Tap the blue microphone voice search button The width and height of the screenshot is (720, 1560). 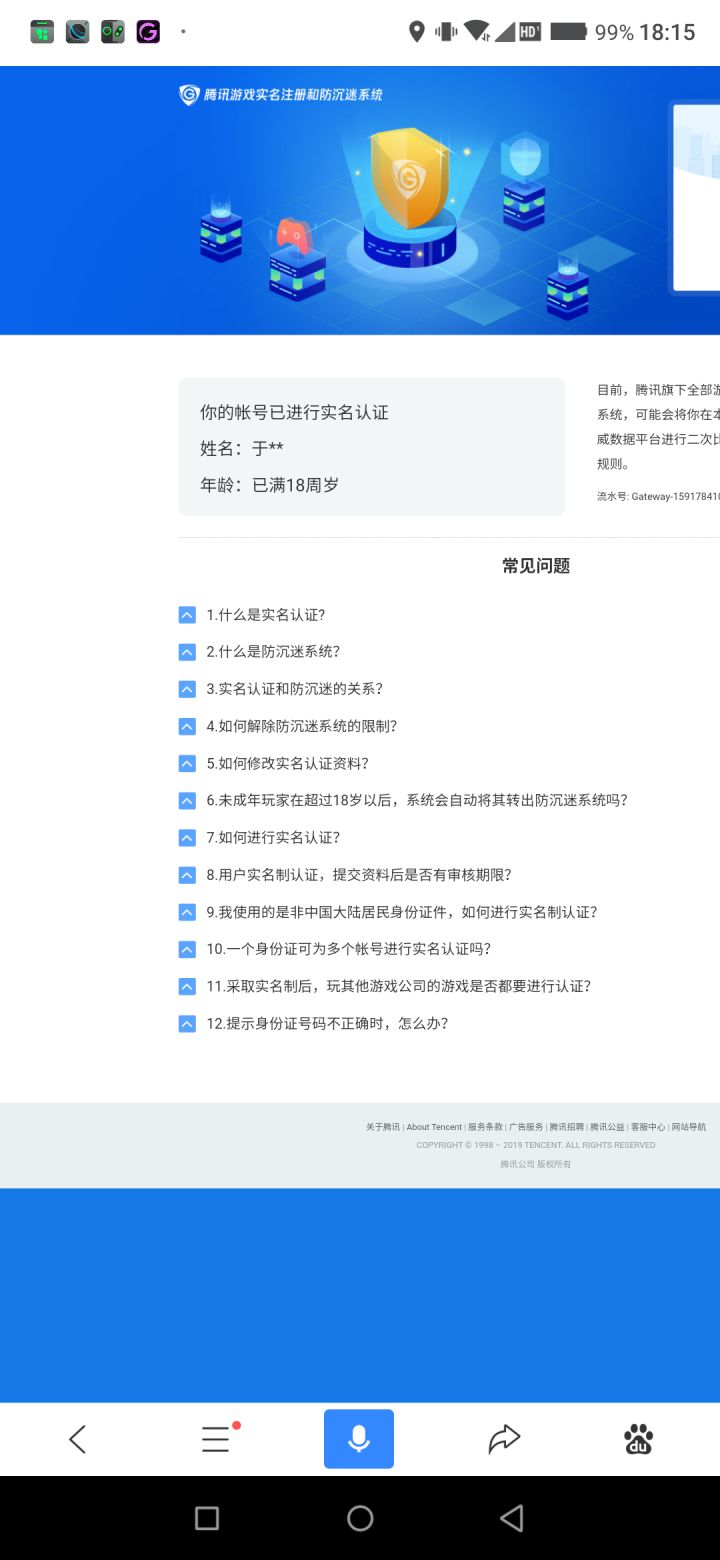coord(359,1439)
